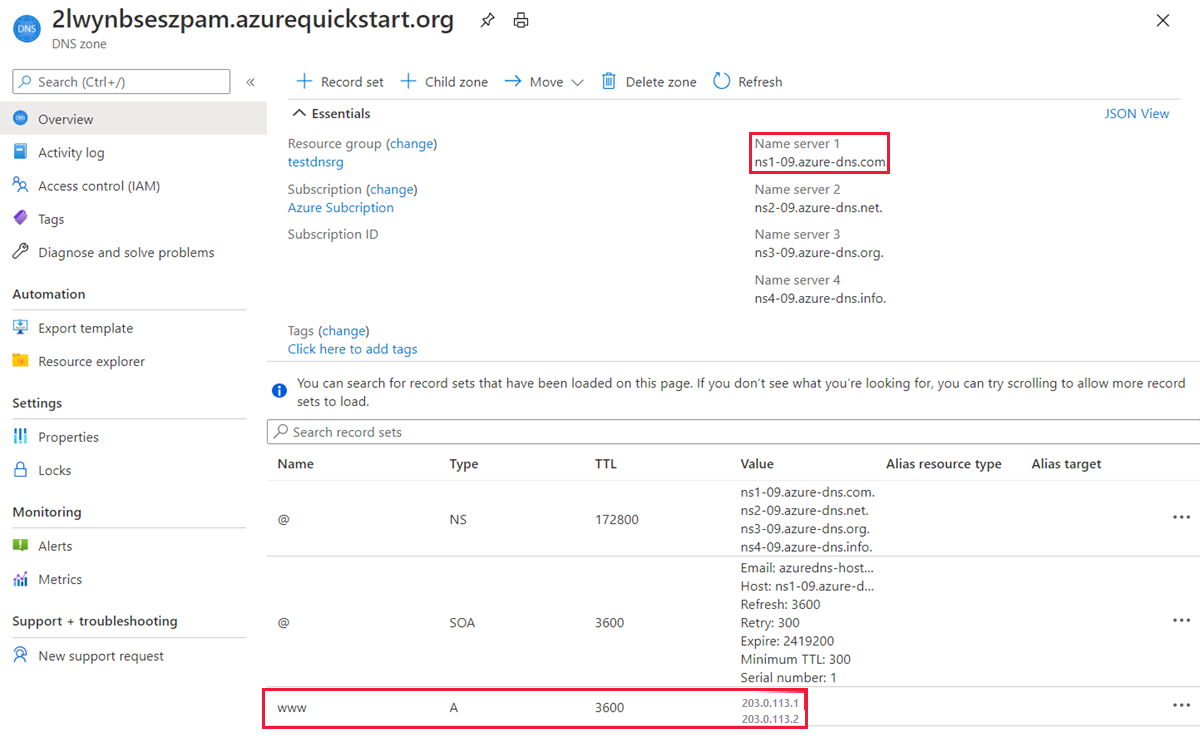Collapse the left navigation menu chevron
1200x744 pixels.
[x=250, y=82]
